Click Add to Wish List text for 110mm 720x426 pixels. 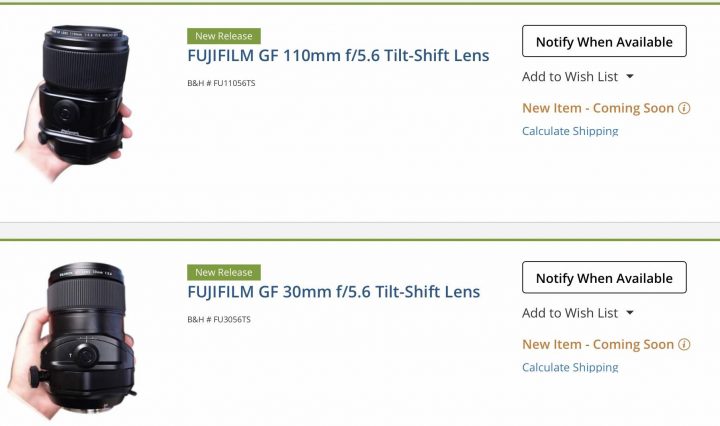[x=570, y=77]
